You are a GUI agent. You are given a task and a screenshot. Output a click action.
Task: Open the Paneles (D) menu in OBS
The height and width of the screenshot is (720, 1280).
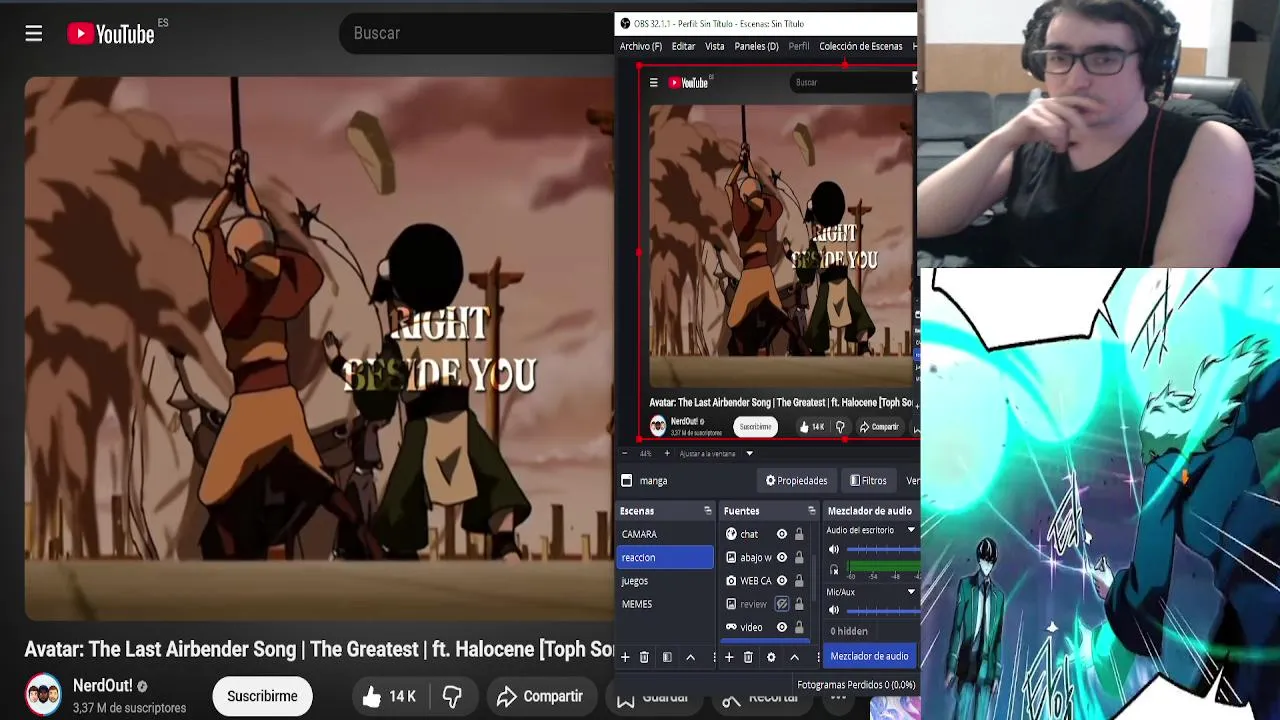[x=757, y=46]
